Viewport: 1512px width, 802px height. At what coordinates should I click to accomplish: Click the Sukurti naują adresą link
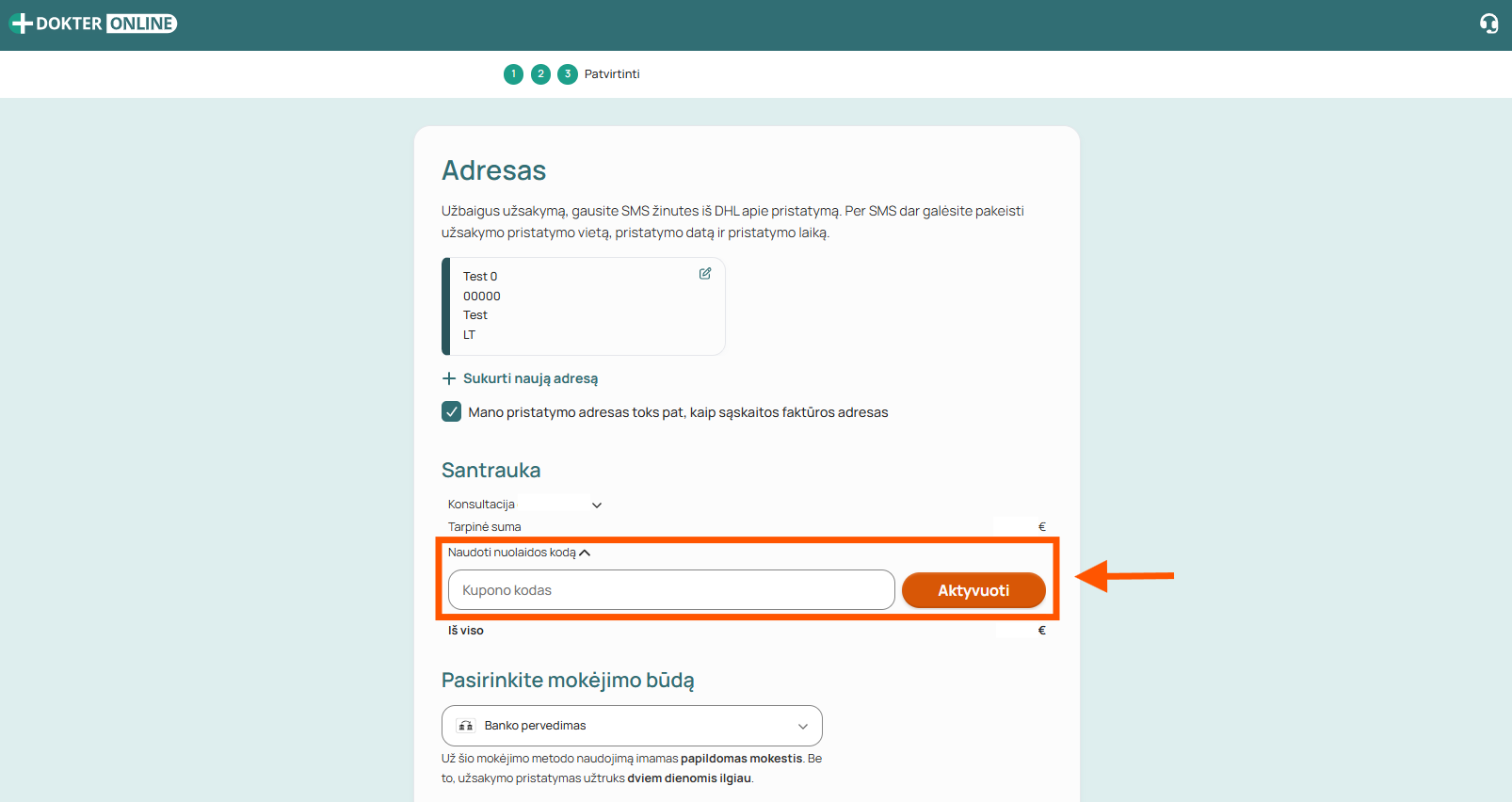pyautogui.click(x=530, y=378)
